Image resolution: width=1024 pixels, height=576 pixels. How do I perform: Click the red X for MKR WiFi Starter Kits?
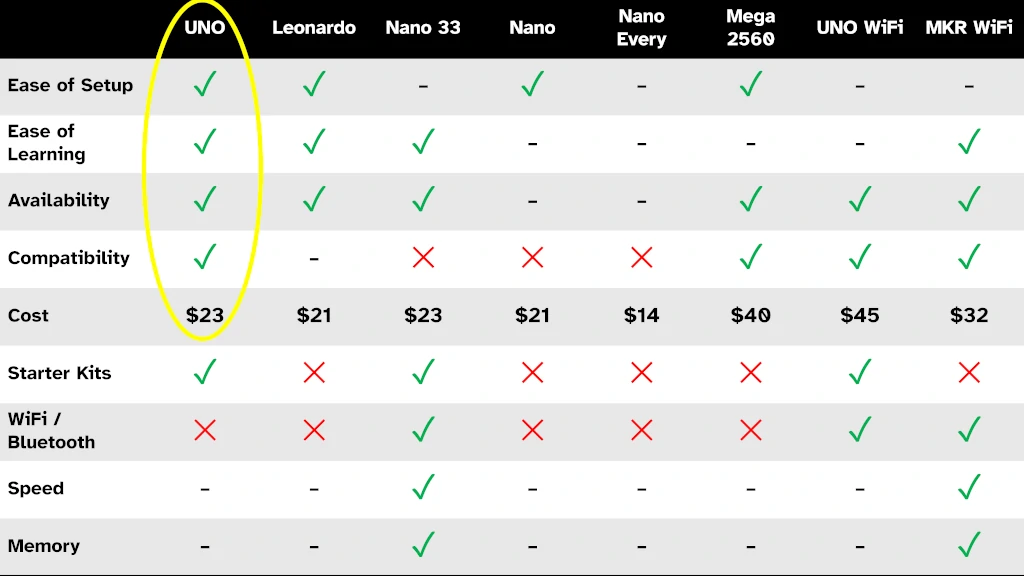tap(969, 373)
